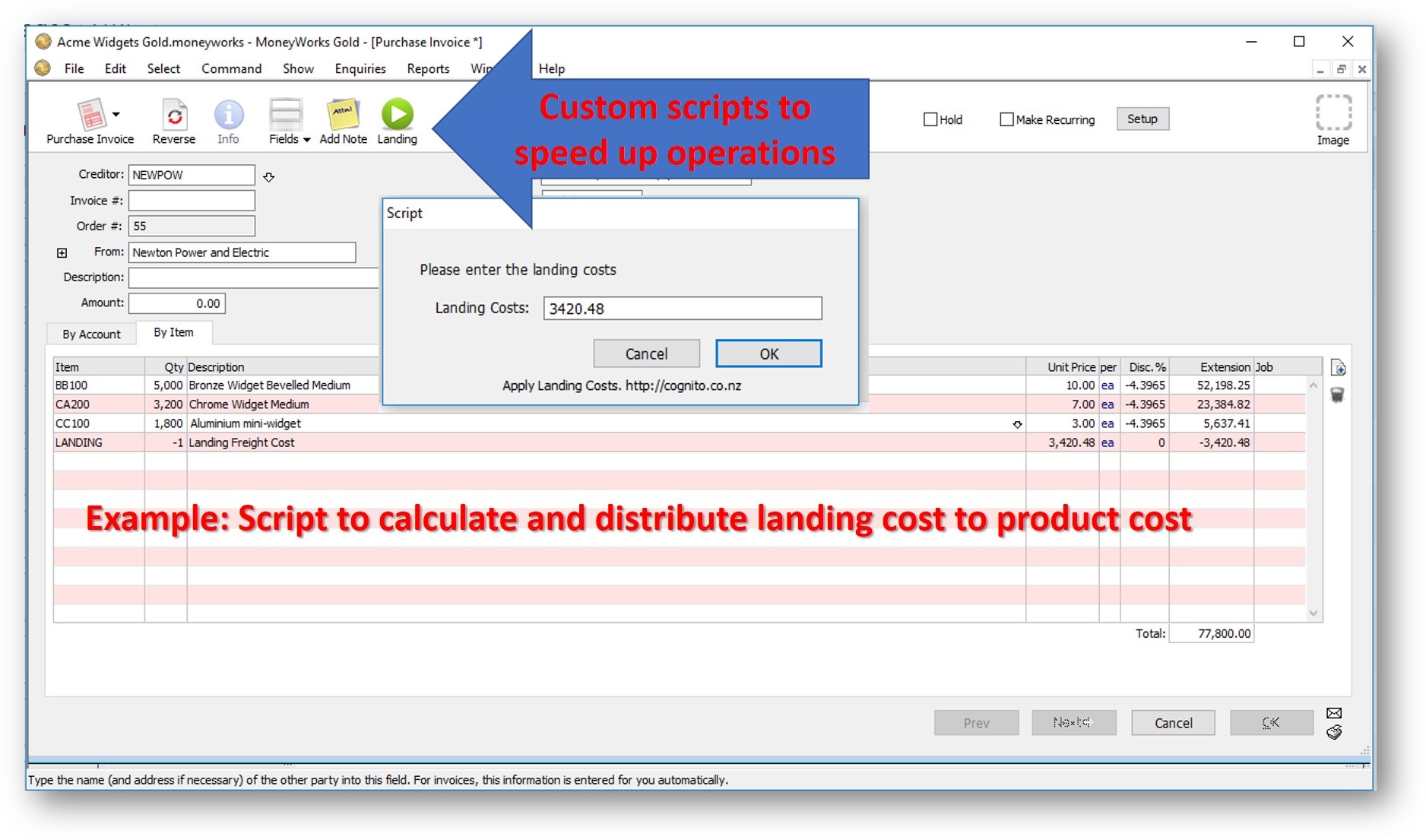Click OK in the Script dialog
The height and width of the screenshot is (840, 1426).
[x=769, y=353]
